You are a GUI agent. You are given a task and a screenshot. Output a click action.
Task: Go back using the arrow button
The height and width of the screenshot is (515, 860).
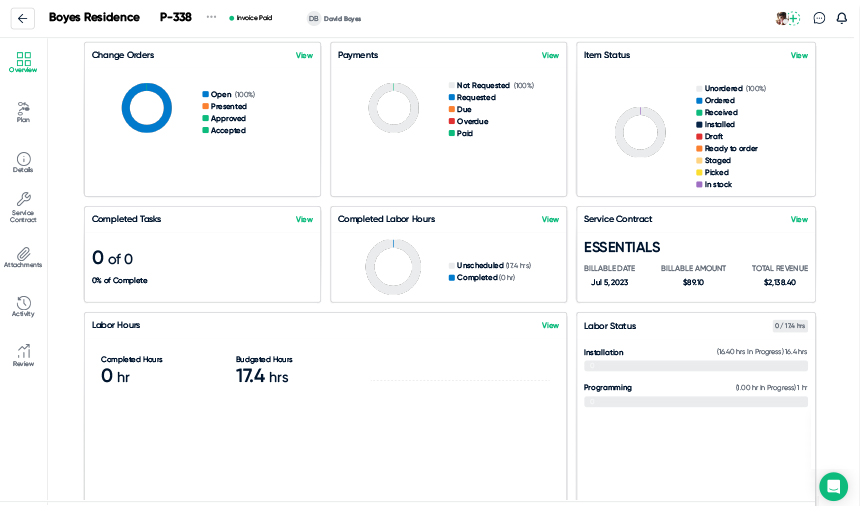coord(22,19)
